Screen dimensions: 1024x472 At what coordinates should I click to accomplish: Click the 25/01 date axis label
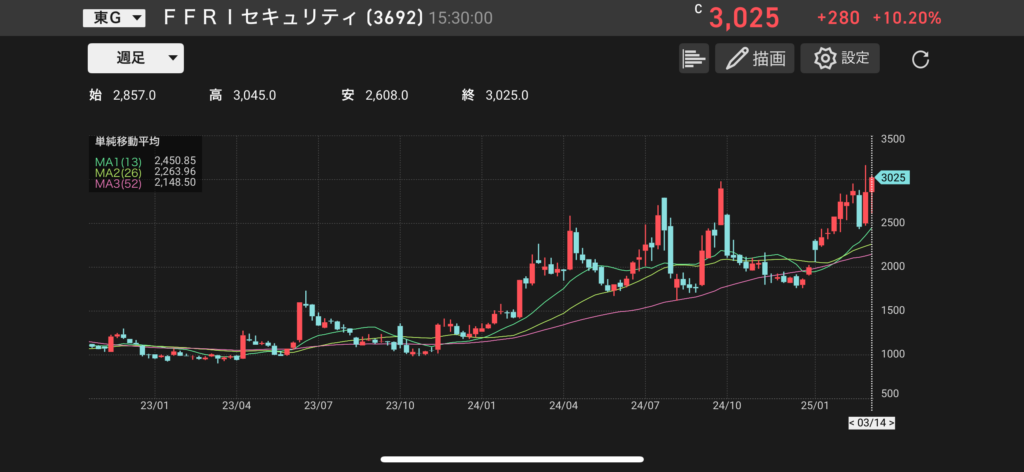(x=816, y=405)
